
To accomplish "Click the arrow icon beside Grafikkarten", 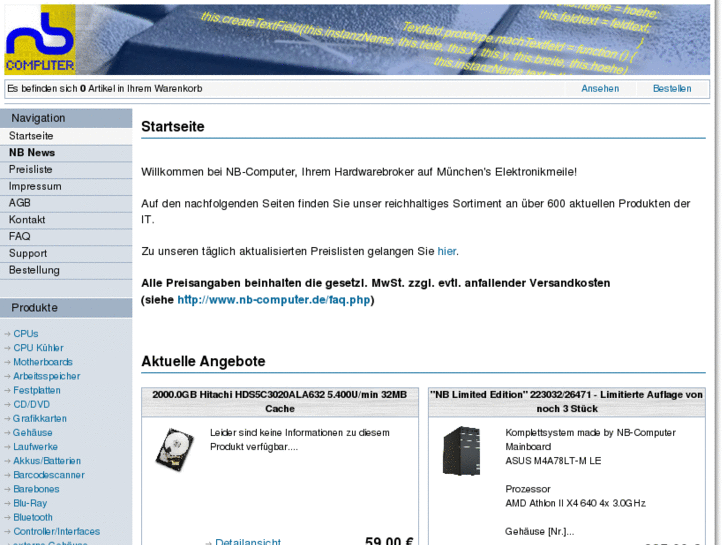I will [x=7, y=419].
